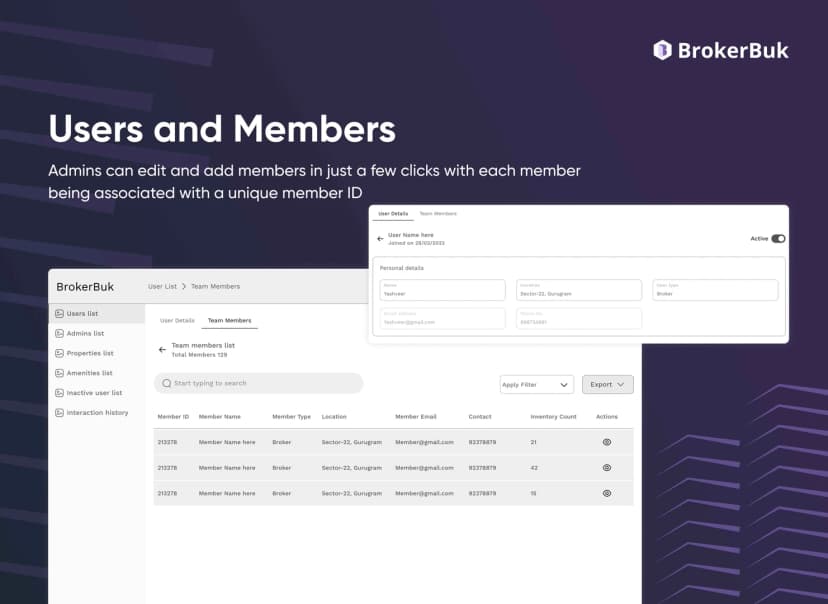
Task: Open Team Members tab on the floating card
Action: tap(438, 214)
